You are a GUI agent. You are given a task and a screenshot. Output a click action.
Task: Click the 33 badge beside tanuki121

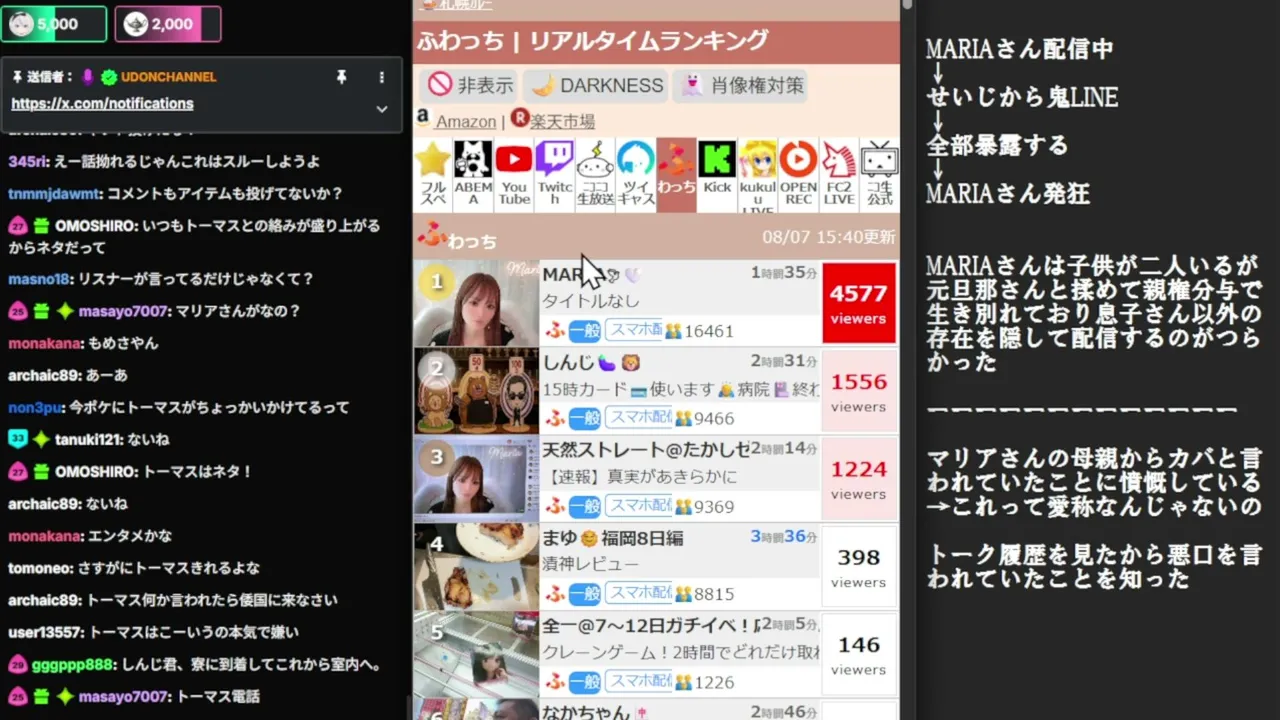17,439
